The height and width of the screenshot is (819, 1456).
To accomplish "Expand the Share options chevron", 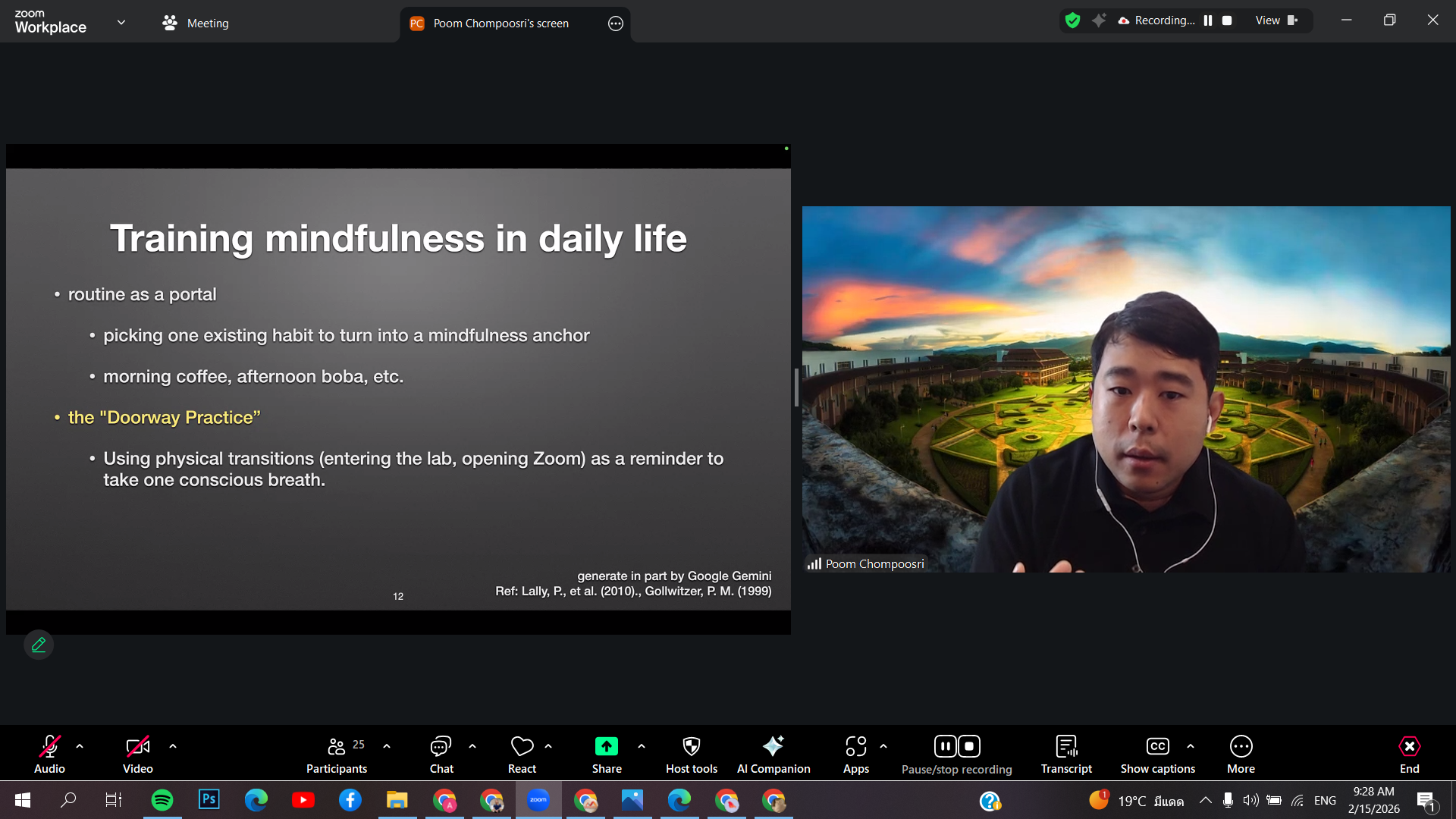I will click(x=642, y=746).
